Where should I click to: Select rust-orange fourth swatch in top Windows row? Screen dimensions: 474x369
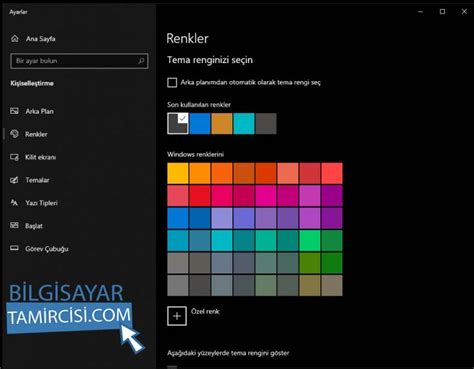click(244, 173)
